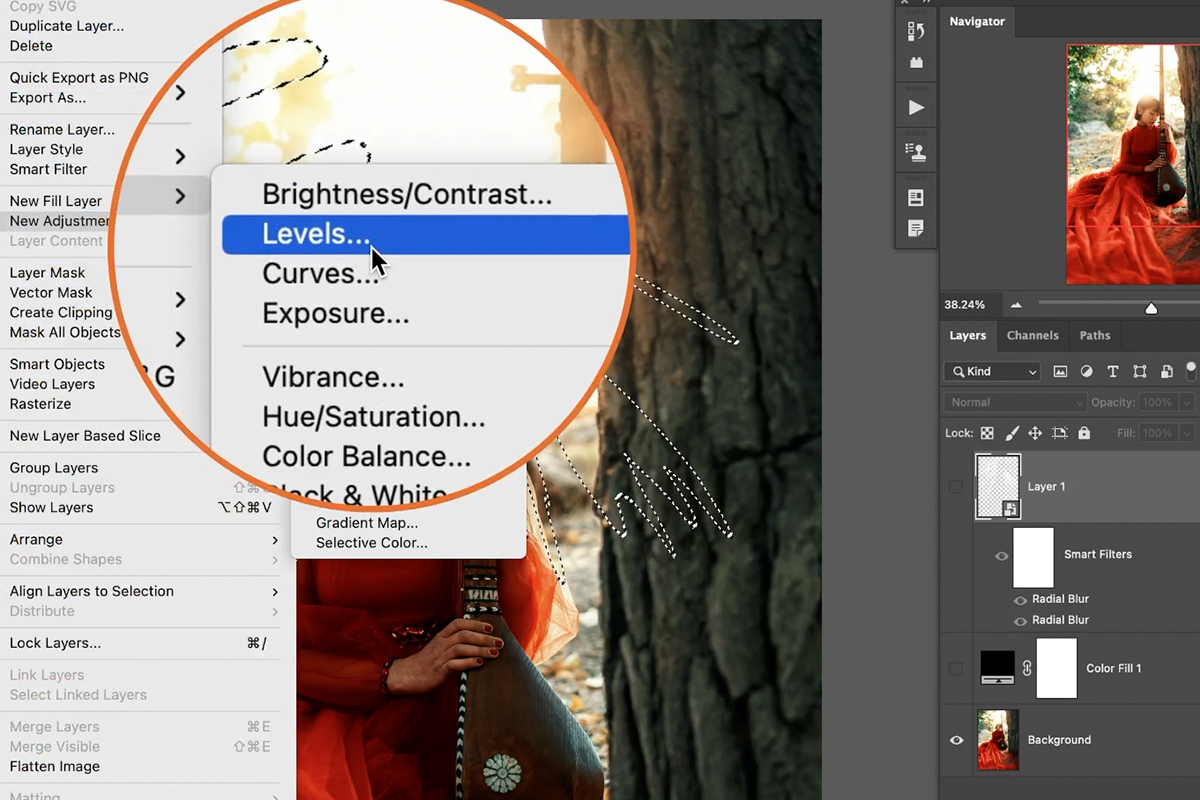Filter adjustment layers using the half-circle icon

1086,371
